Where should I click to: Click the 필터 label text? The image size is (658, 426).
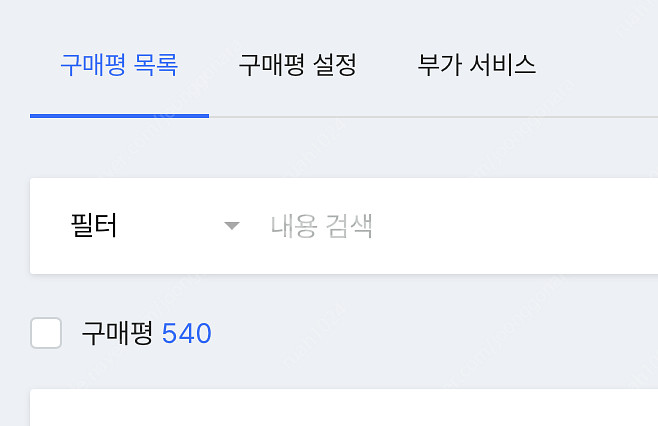point(93,226)
